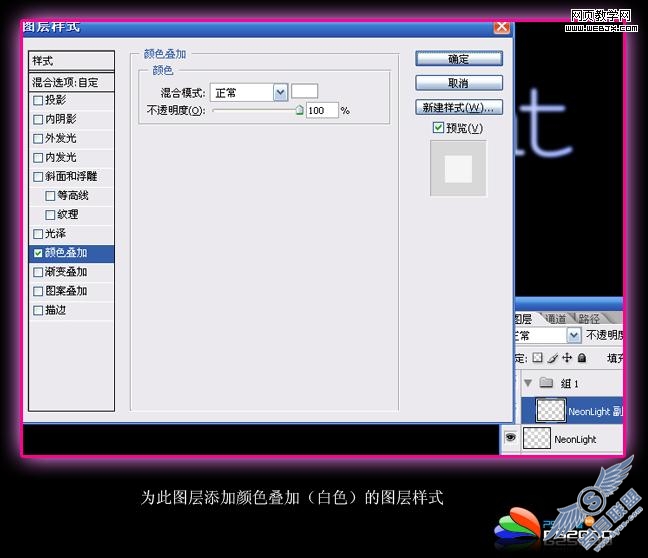Screen dimensions: 648x558
Task: Enable the 光泽 checkbox
Action: tap(38, 234)
